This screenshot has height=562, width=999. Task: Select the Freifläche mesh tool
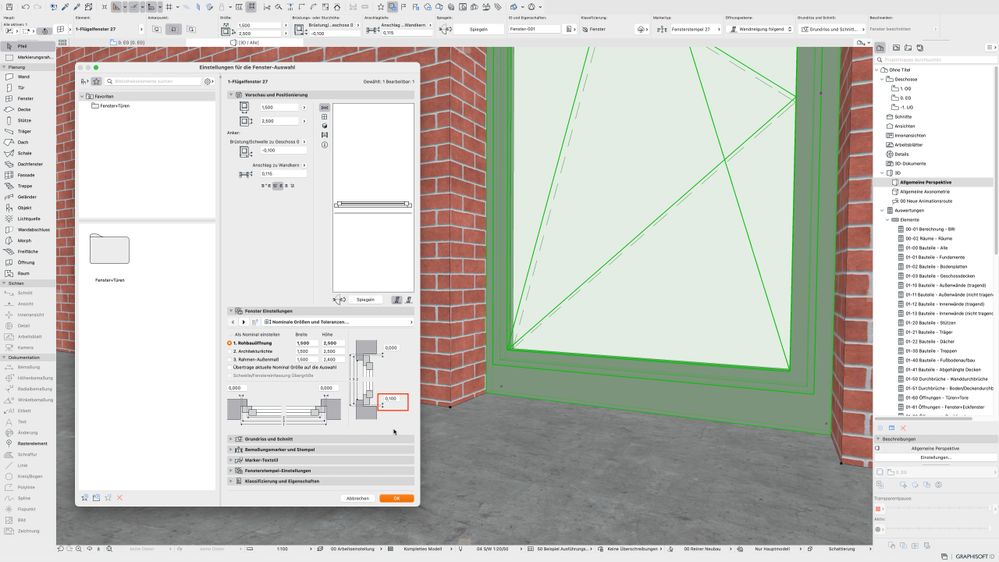[x=27, y=251]
